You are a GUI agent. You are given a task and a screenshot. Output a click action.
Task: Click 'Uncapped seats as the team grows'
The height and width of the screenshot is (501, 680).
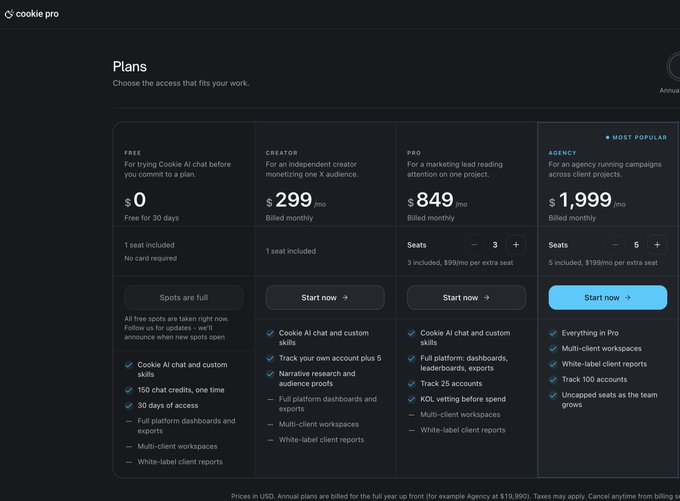(x=609, y=400)
